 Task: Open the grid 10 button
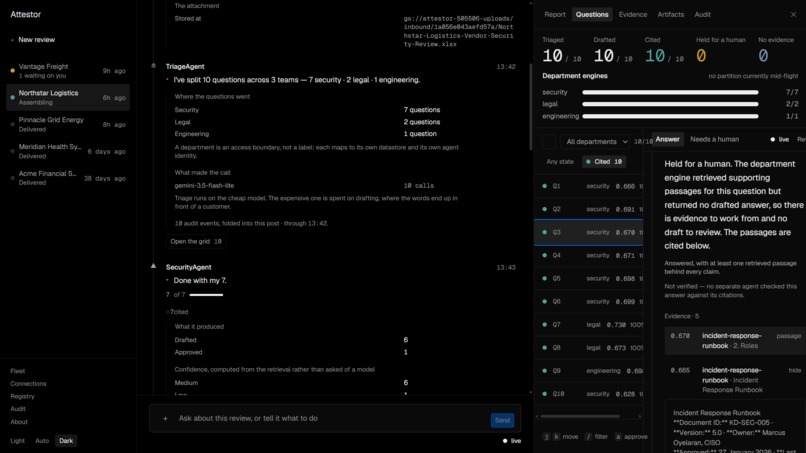196,241
